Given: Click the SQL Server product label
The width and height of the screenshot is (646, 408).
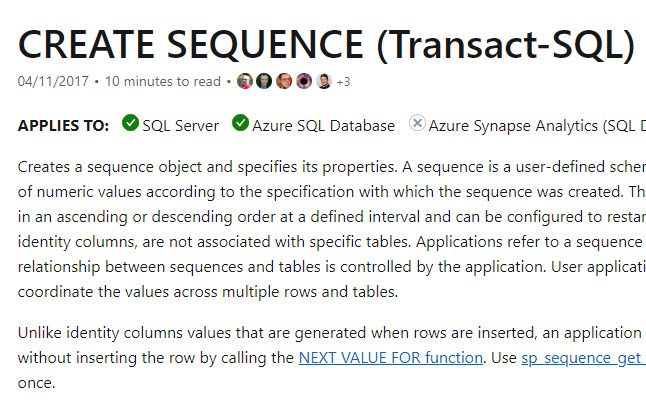Looking at the screenshot, I should pos(180,126).
